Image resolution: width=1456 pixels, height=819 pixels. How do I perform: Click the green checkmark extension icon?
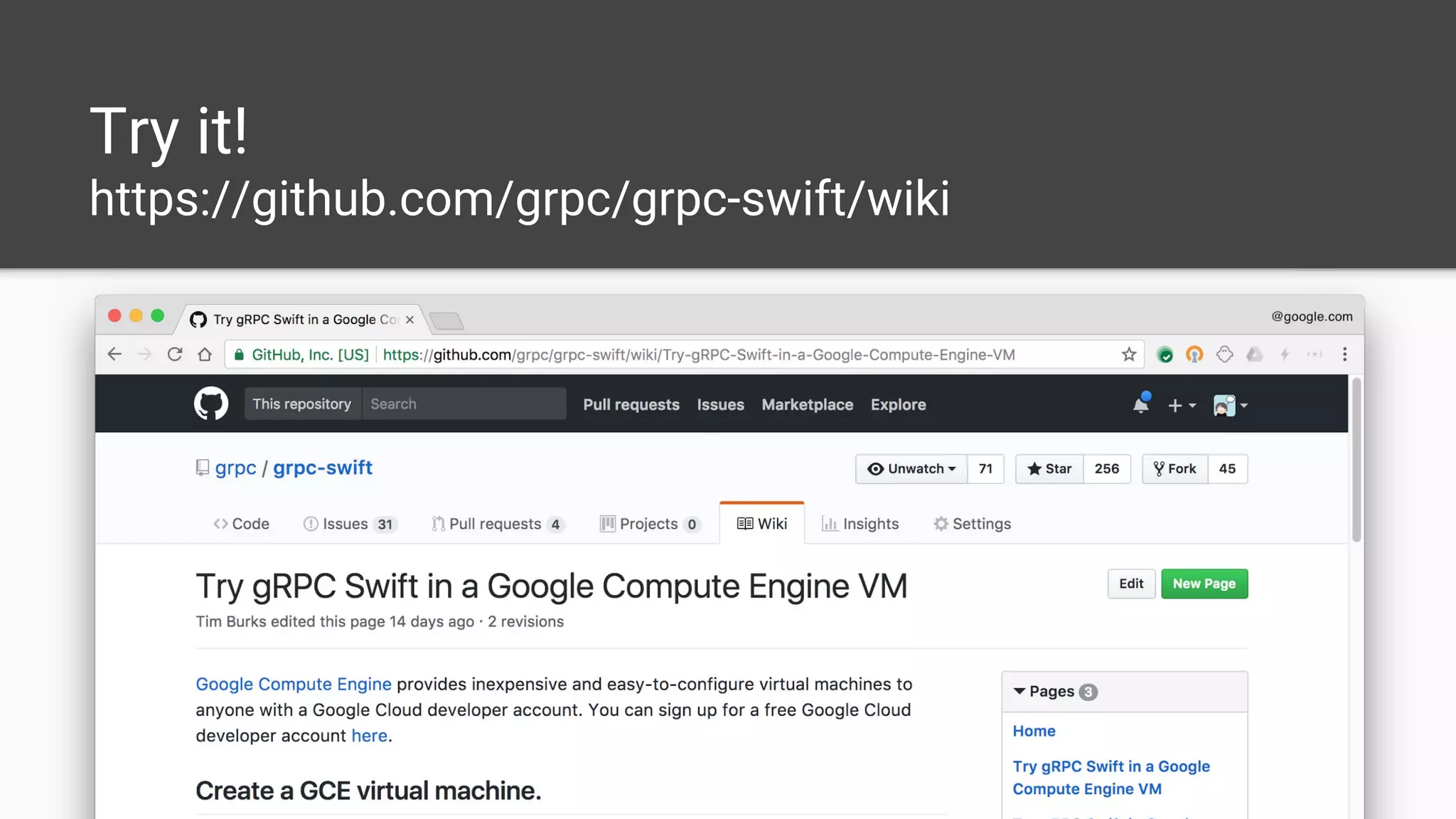point(1165,354)
